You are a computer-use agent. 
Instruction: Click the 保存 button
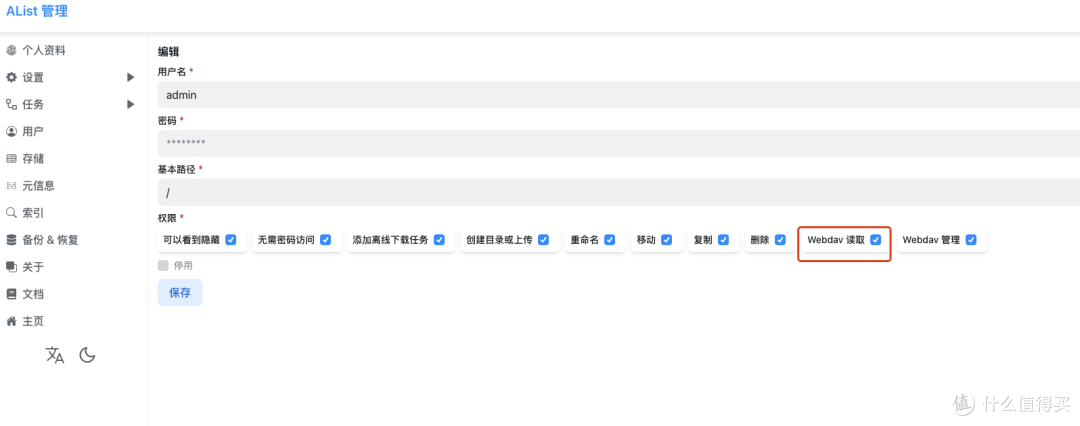[180, 292]
